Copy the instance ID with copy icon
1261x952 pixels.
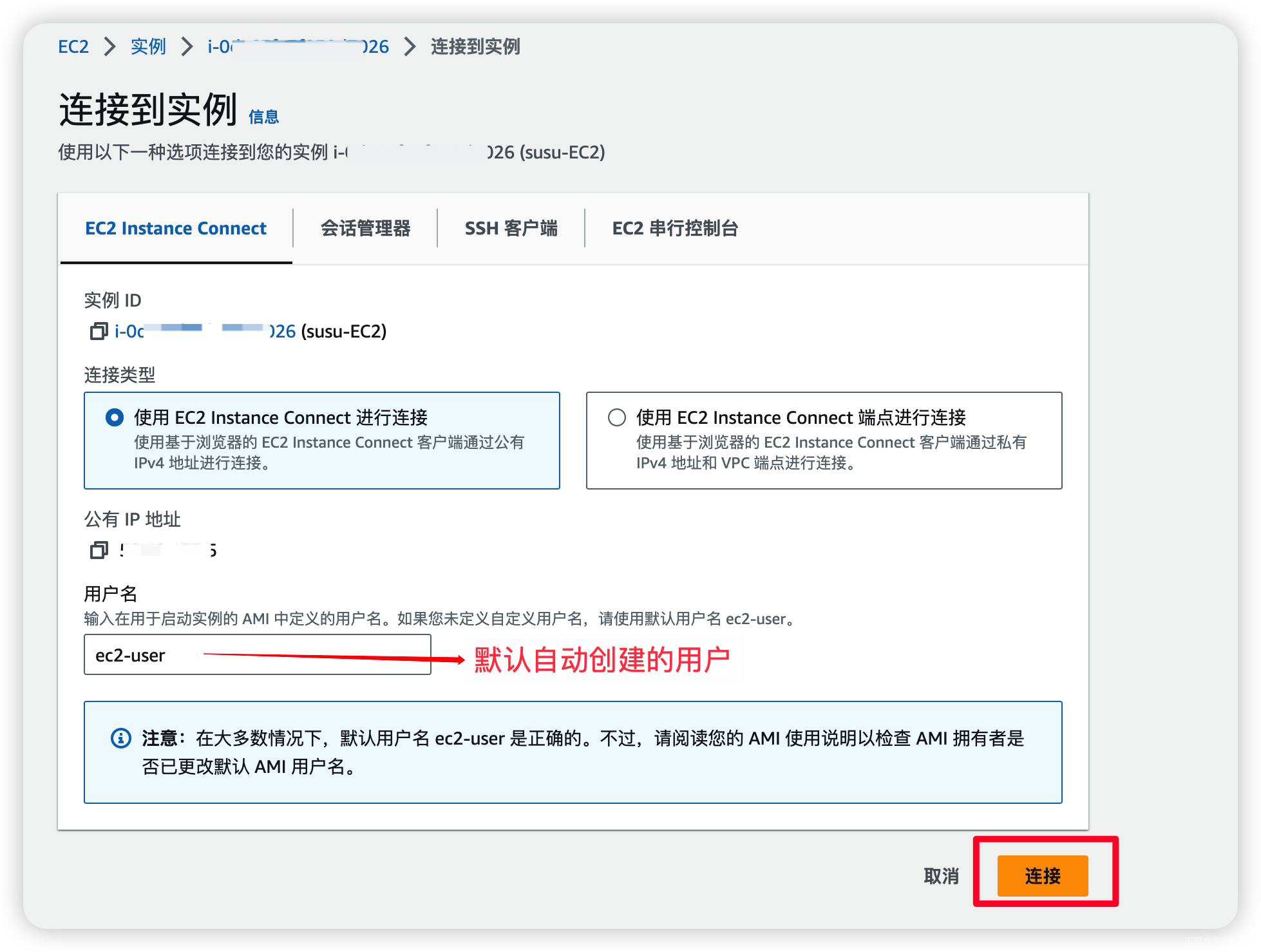[x=99, y=331]
